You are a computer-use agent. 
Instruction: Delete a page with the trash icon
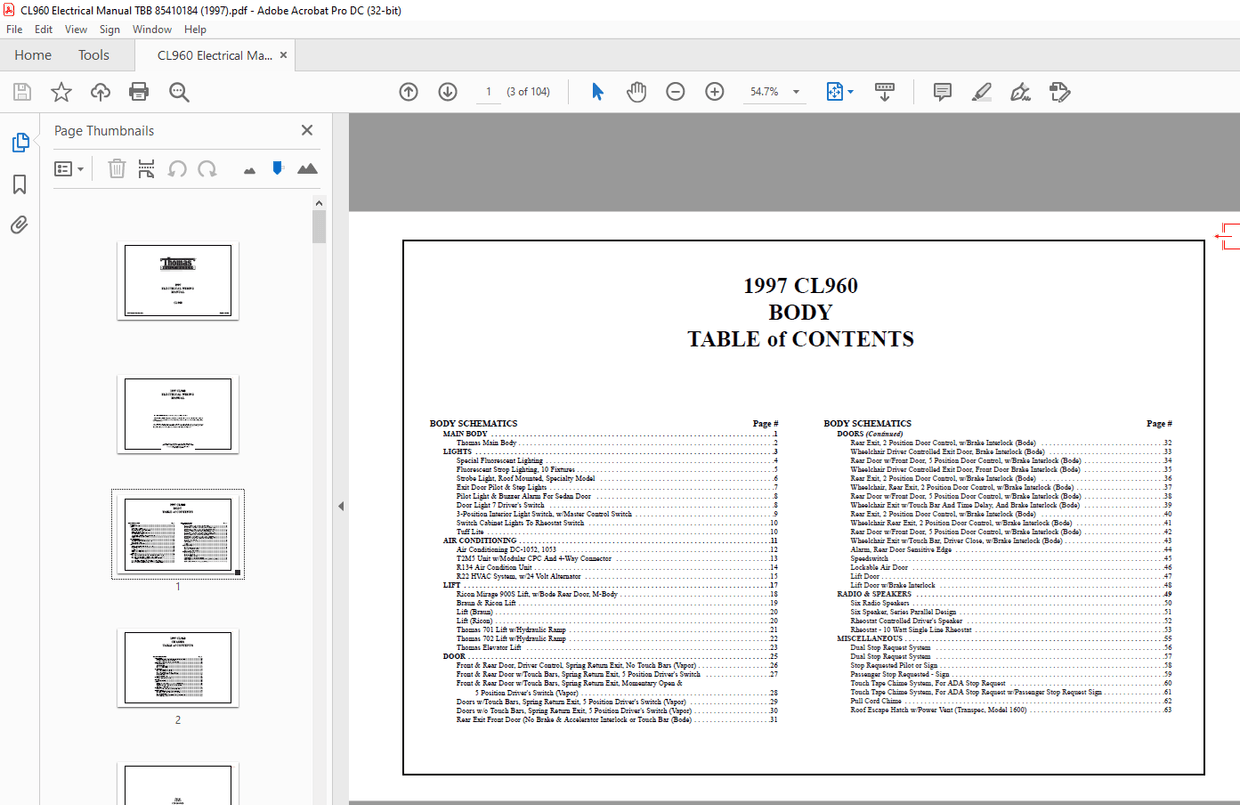pyautogui.click(x=117, y=168)
